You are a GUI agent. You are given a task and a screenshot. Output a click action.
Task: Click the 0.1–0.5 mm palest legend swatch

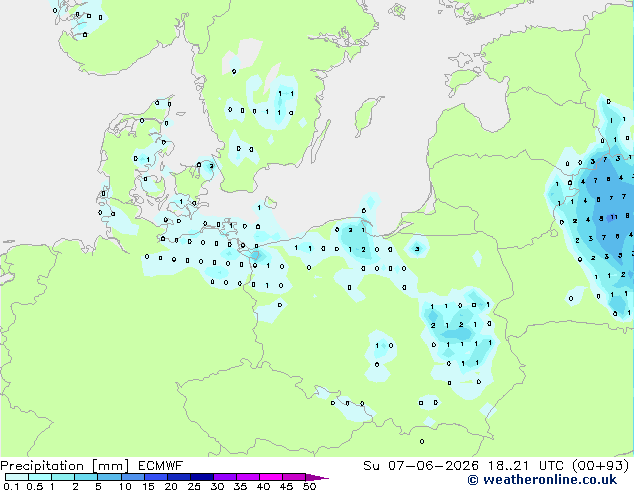tap(17, 477)
